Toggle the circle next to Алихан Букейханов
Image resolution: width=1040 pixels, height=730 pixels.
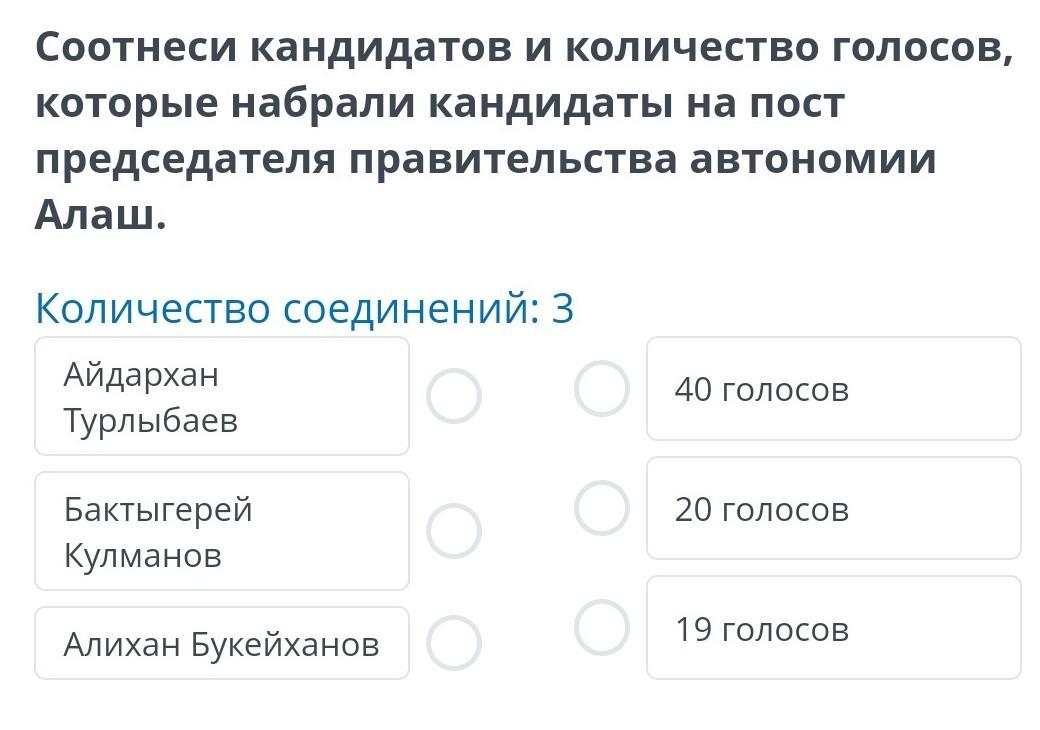(x=454, y=642)
